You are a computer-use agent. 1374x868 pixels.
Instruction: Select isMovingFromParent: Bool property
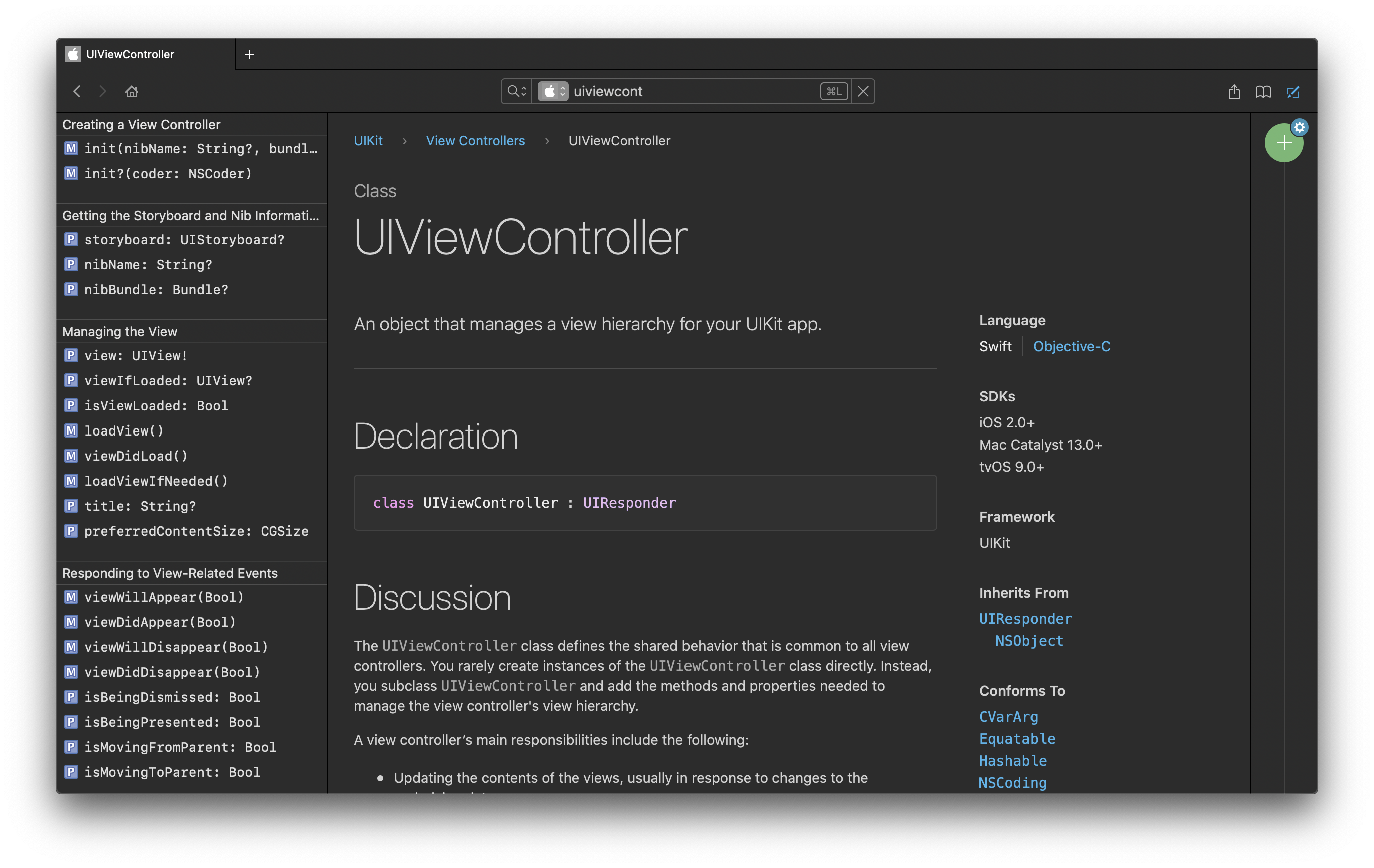tap(192, 748)
